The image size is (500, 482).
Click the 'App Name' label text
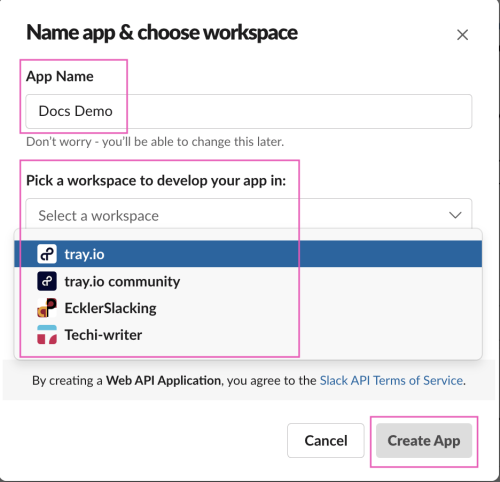(60, 77)
